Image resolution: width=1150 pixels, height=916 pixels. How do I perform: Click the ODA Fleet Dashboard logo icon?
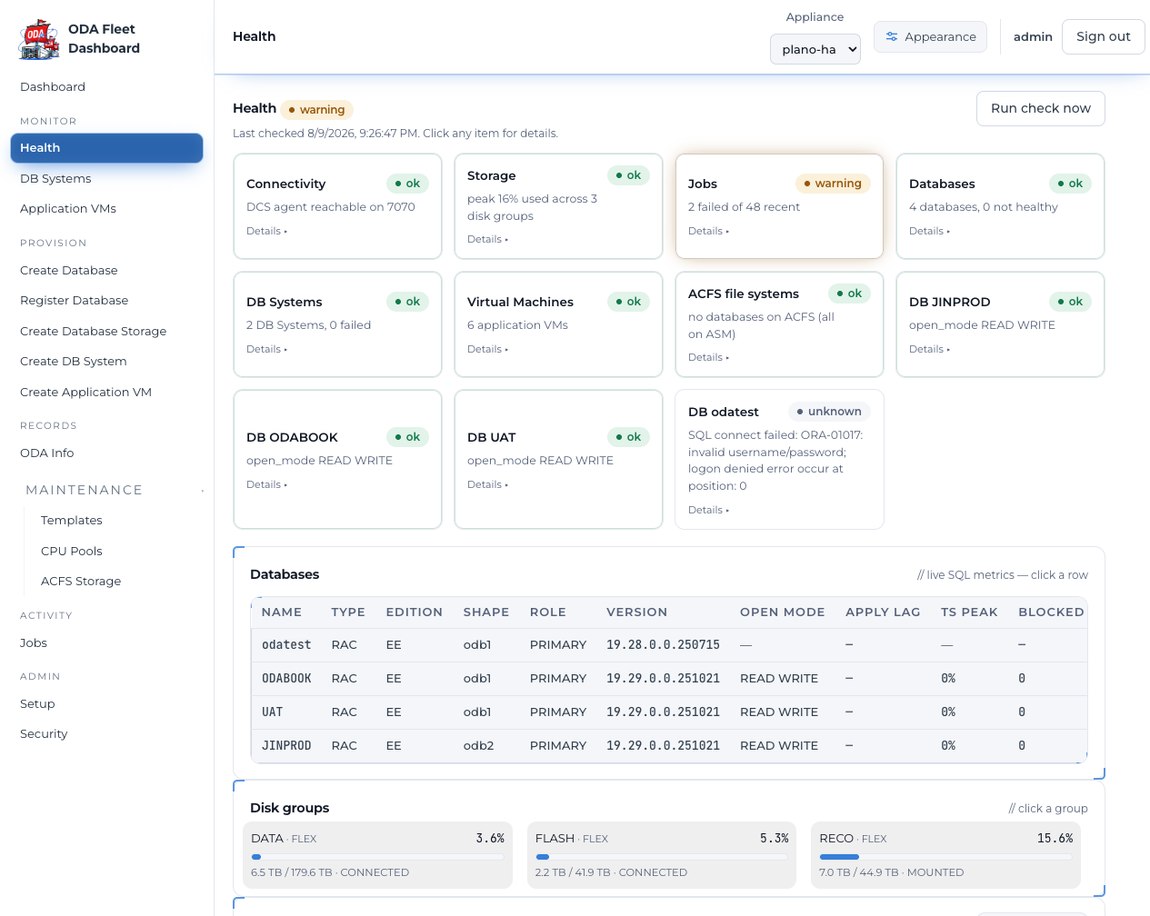39,40
